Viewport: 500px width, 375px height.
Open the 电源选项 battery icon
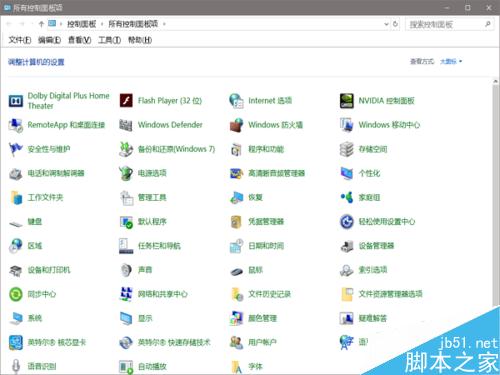[x=126, y=173]
